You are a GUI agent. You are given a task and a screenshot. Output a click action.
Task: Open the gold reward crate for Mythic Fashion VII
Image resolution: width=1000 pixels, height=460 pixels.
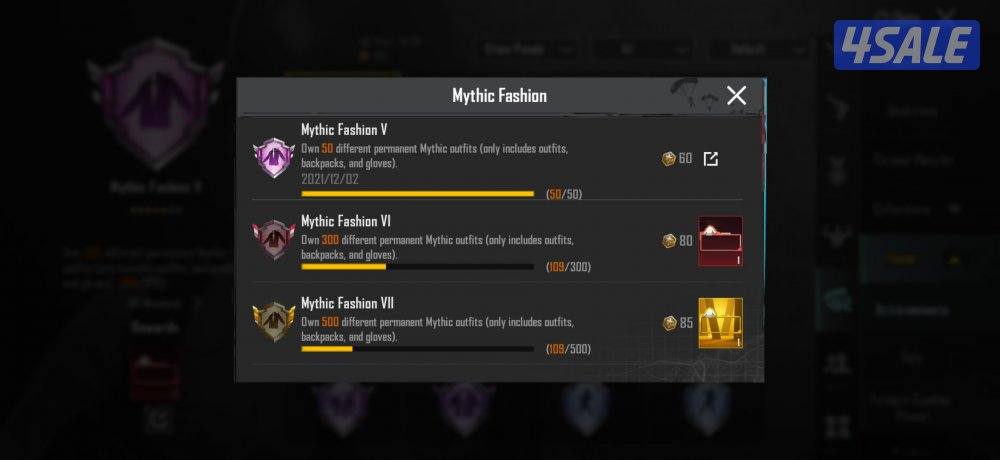[x=721, y=323]
